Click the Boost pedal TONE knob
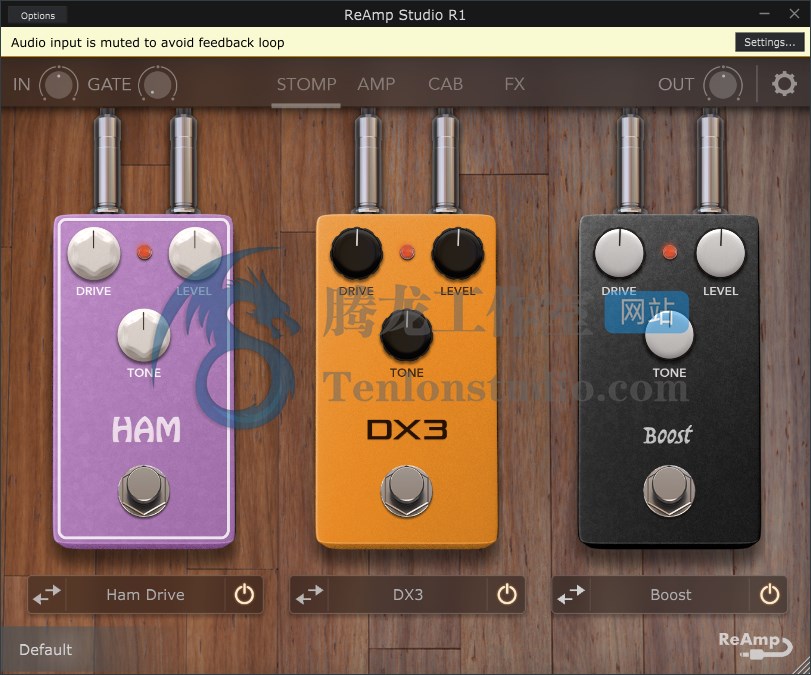The image size is (811, 675). coord(669,335)
